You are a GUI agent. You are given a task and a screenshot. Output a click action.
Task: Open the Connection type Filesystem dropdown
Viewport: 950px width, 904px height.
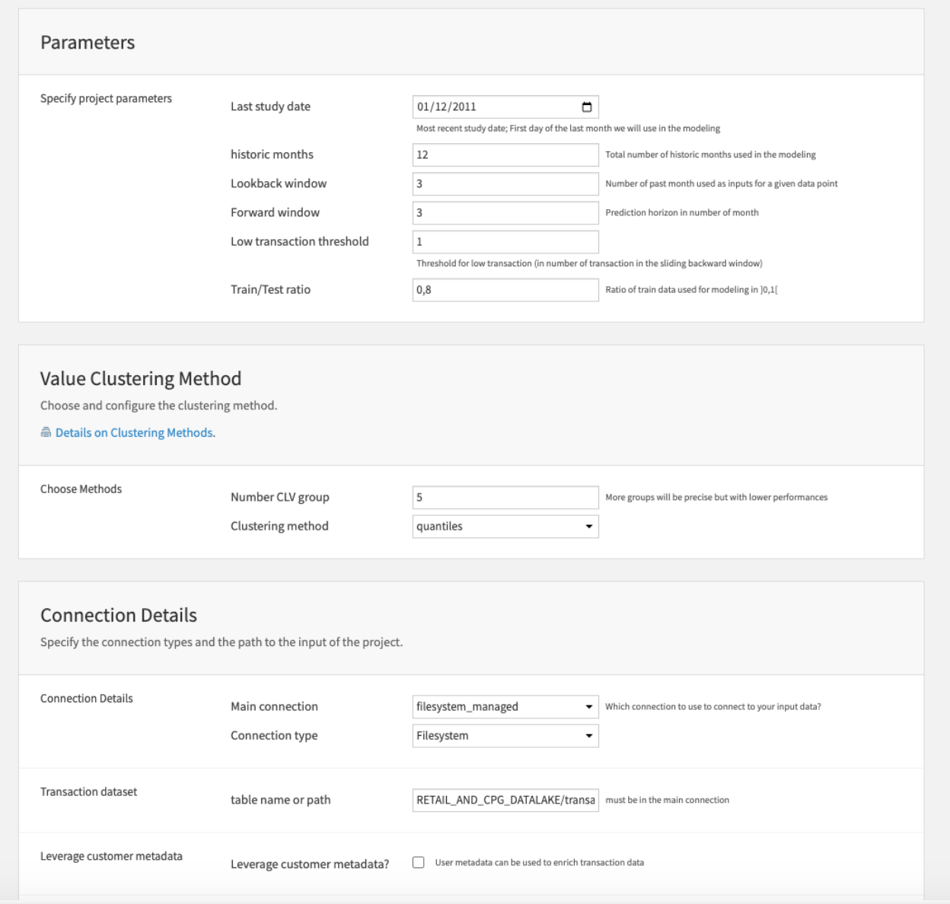(505, 736)
